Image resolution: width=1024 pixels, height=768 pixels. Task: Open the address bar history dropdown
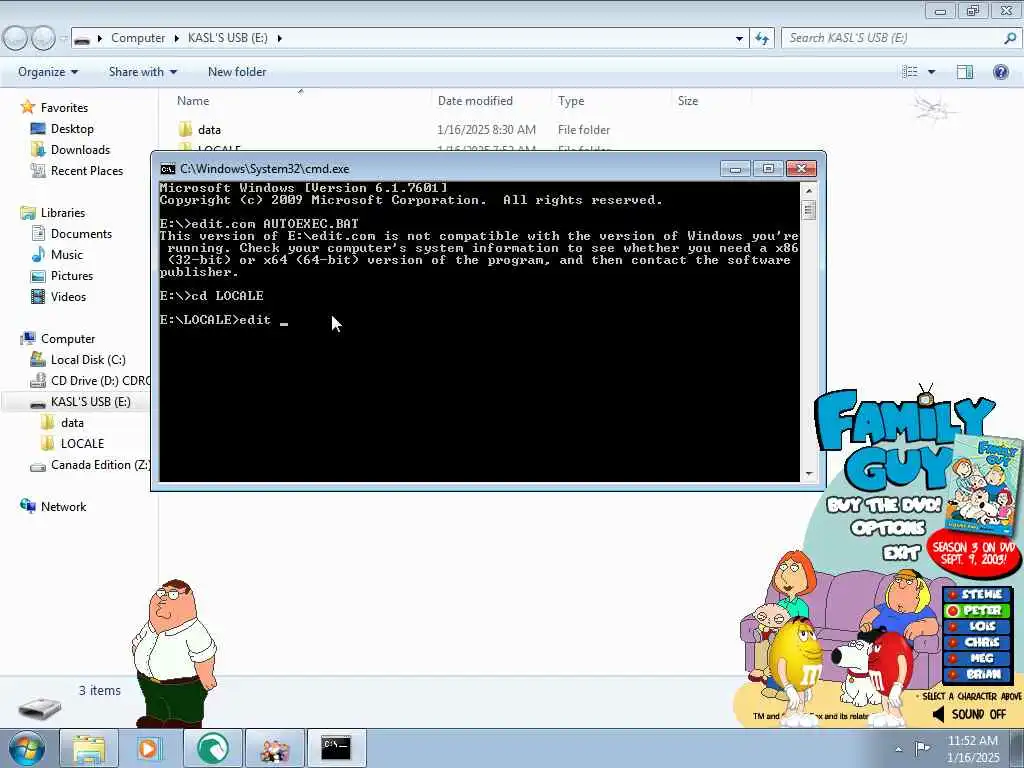(x=739, y=39)
